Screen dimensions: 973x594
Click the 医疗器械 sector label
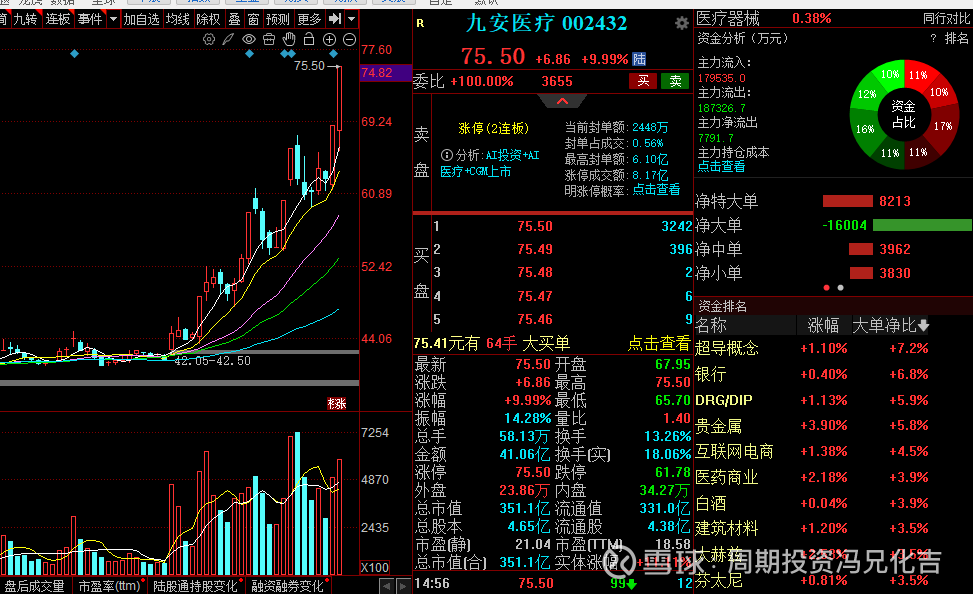pos(728,19)
